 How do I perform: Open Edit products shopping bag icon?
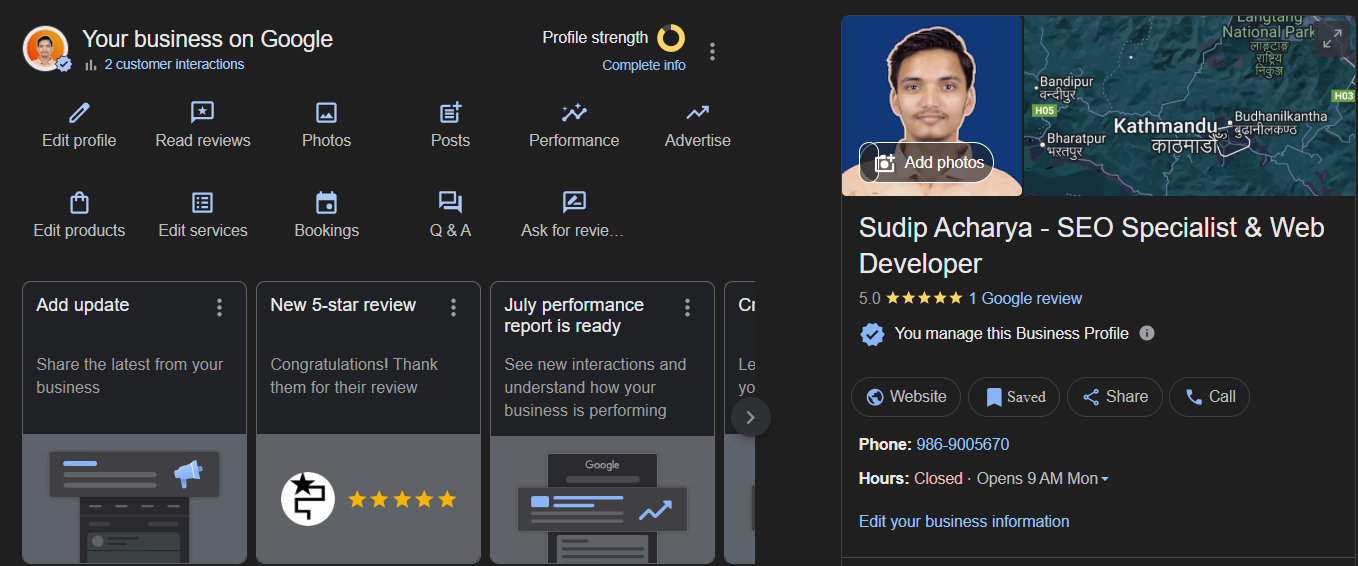[79, 203]
